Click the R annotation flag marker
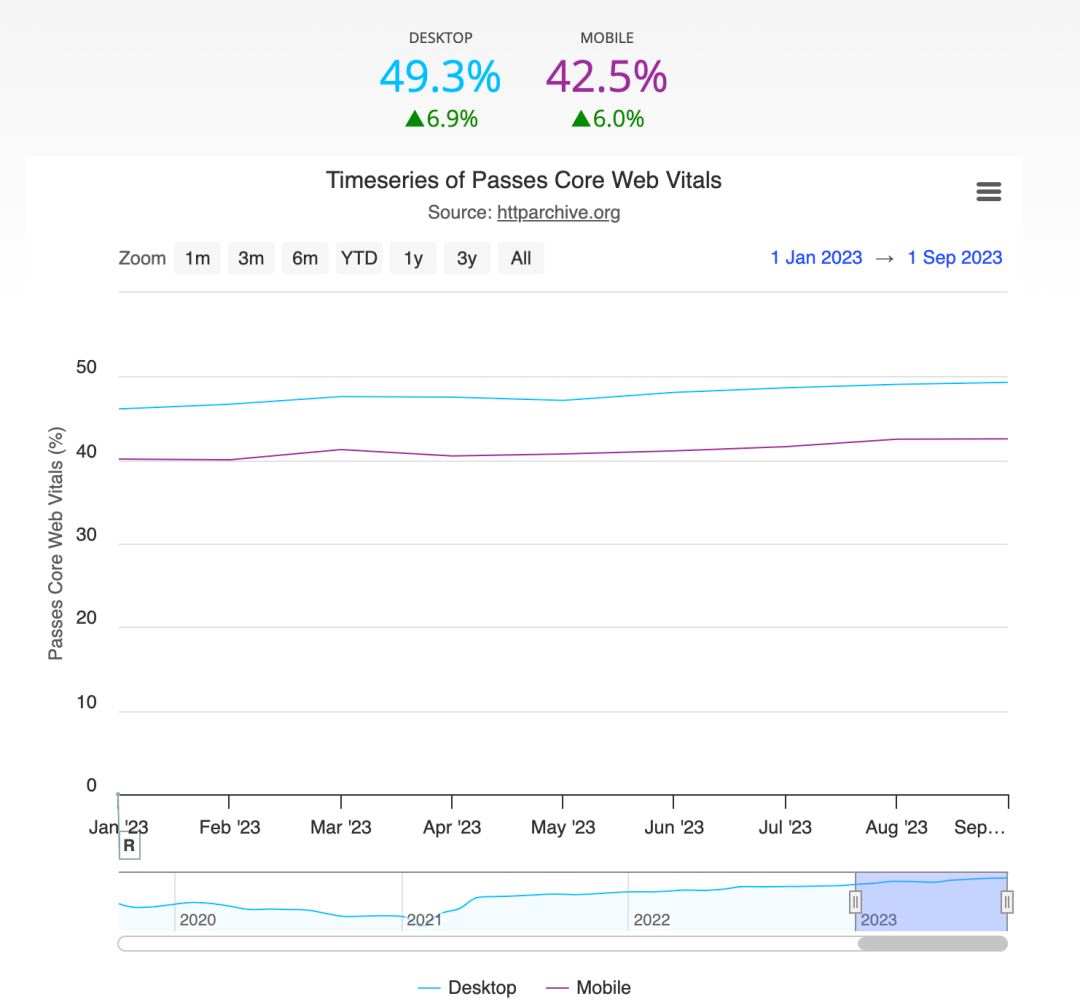 pyautogui.click(x=129, y=846)
